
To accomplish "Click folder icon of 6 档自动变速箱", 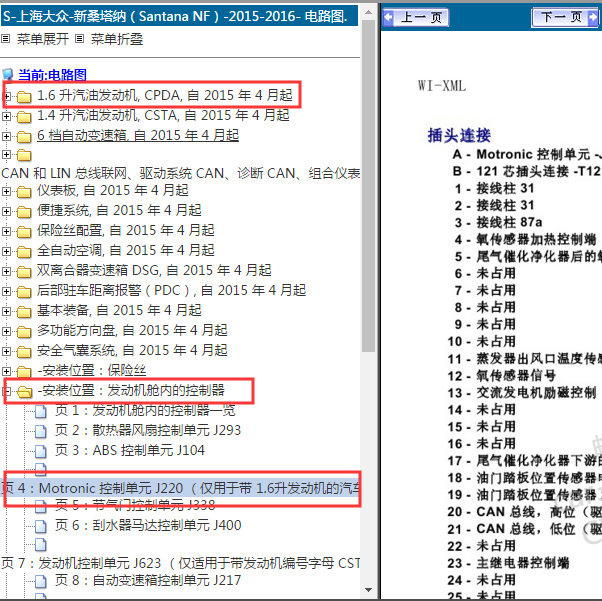I will [x=24, y=137].
